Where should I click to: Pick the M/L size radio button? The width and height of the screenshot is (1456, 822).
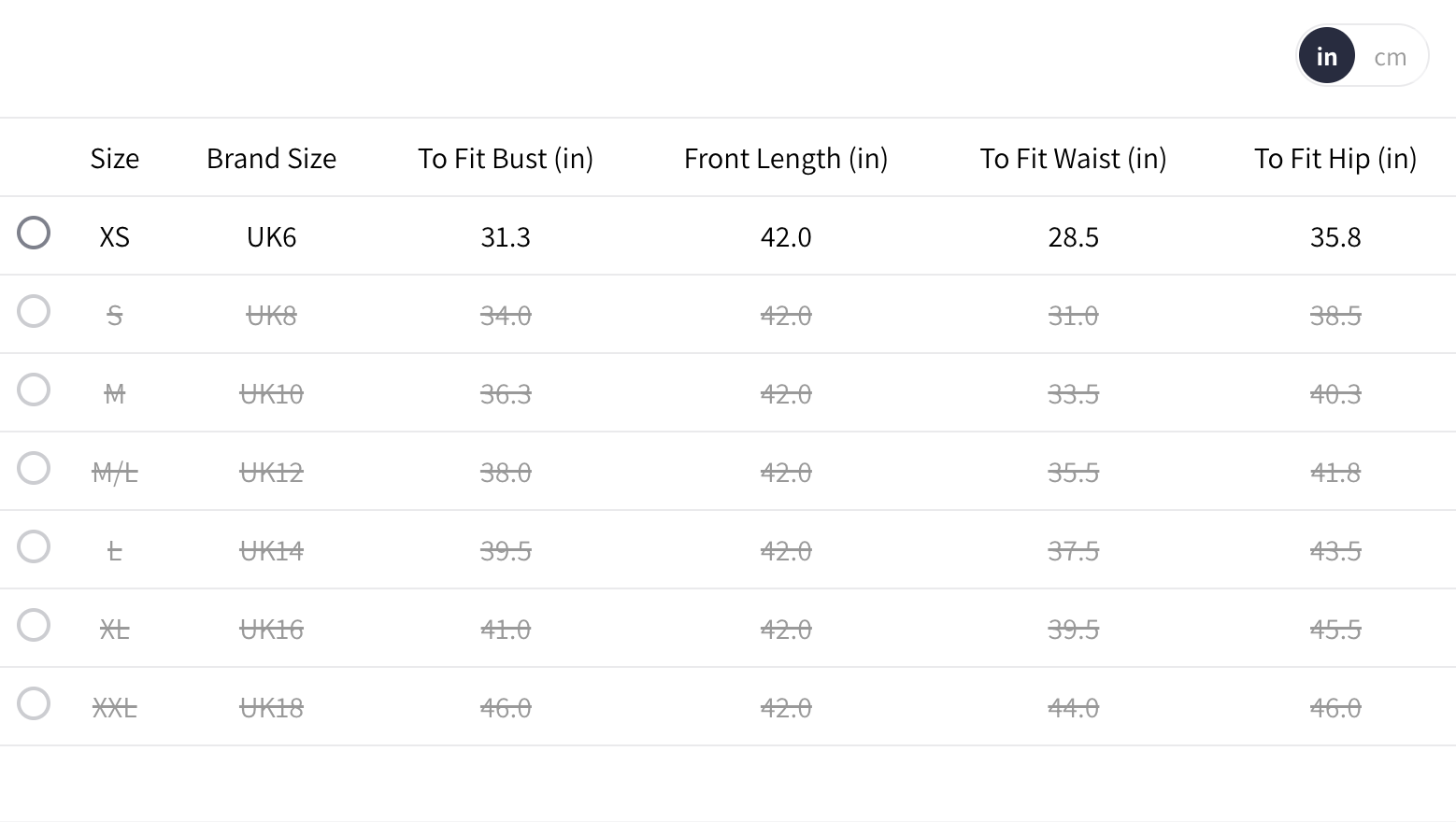pos(34,468)
